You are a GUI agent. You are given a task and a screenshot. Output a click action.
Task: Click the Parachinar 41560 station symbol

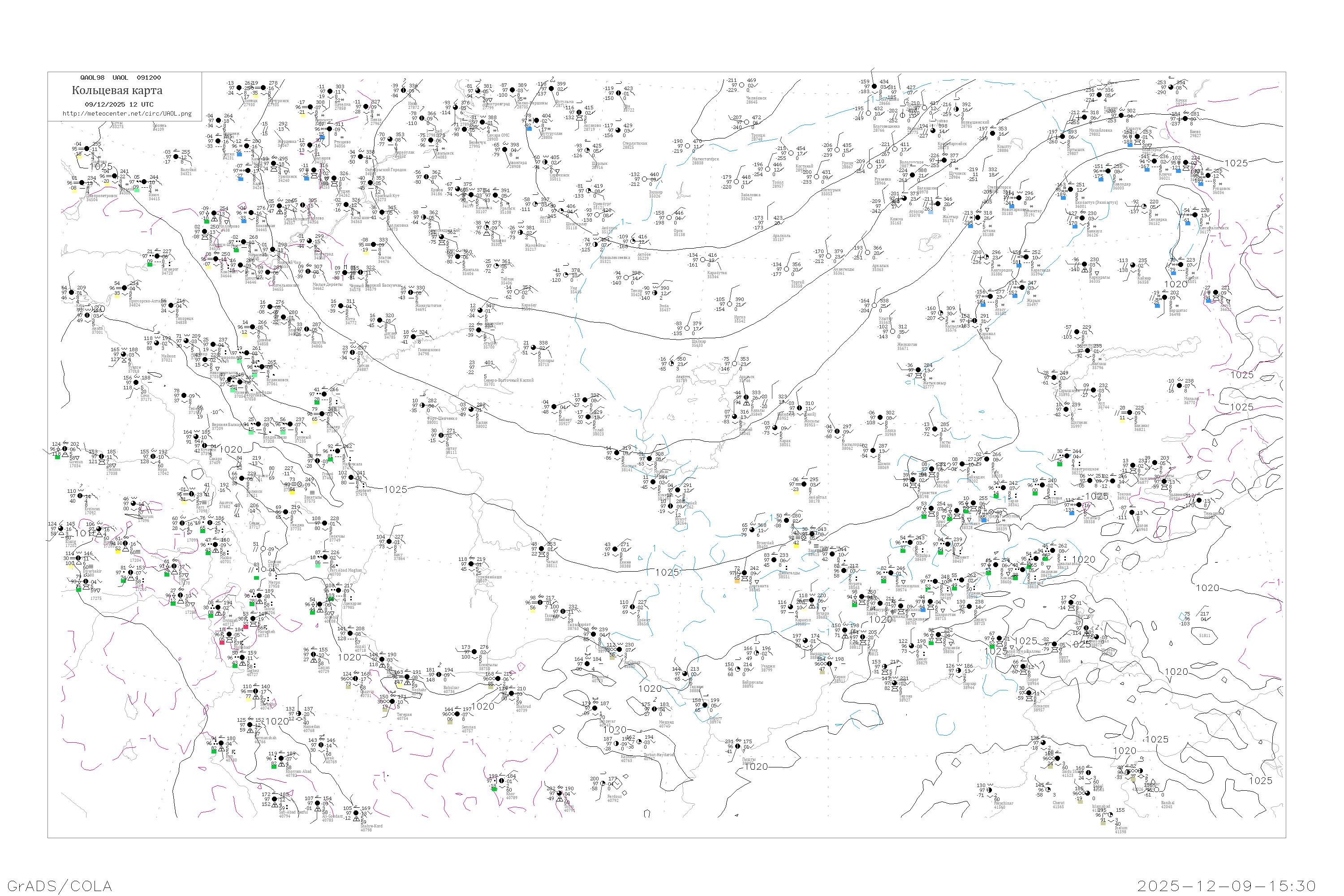click(989, 790)
